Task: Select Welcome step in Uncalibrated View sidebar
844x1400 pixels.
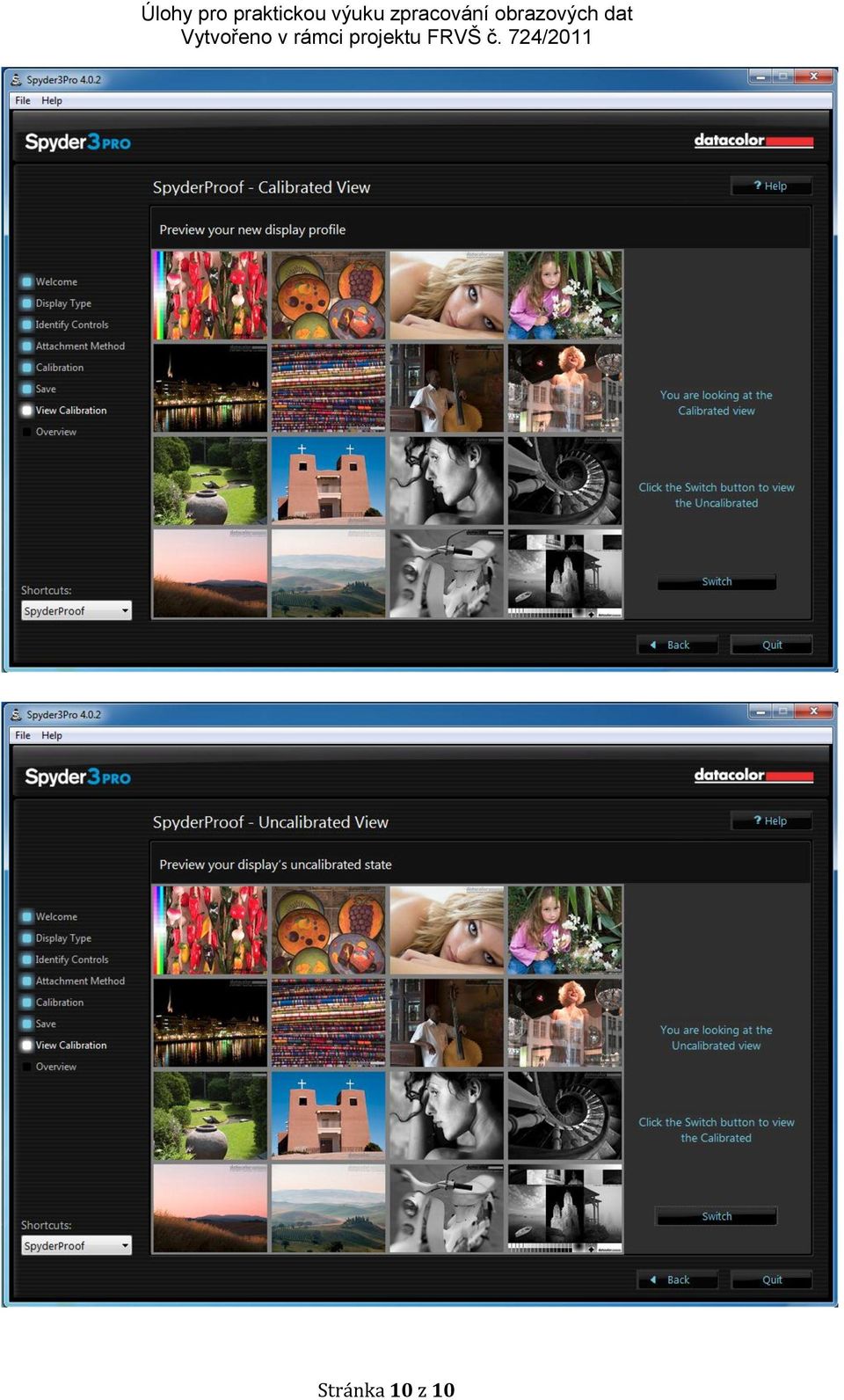Action: [50, 916]
